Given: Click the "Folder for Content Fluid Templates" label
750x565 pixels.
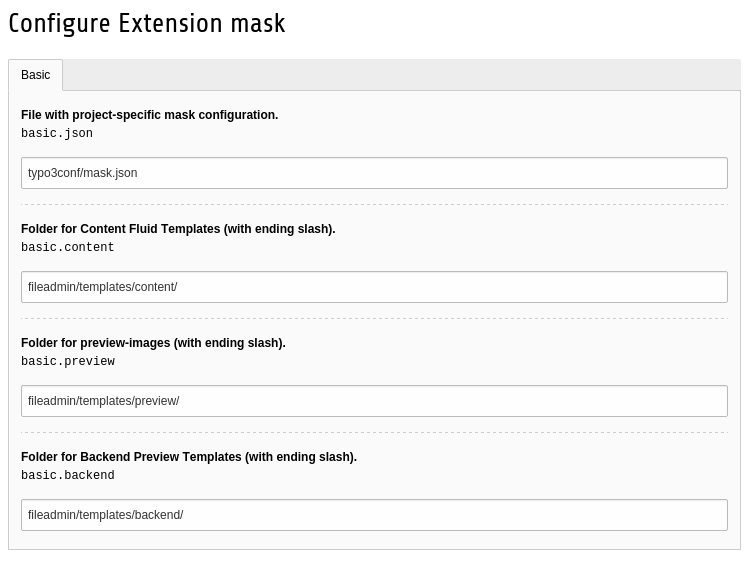Looking at the screenshot, I should [178, 229].
